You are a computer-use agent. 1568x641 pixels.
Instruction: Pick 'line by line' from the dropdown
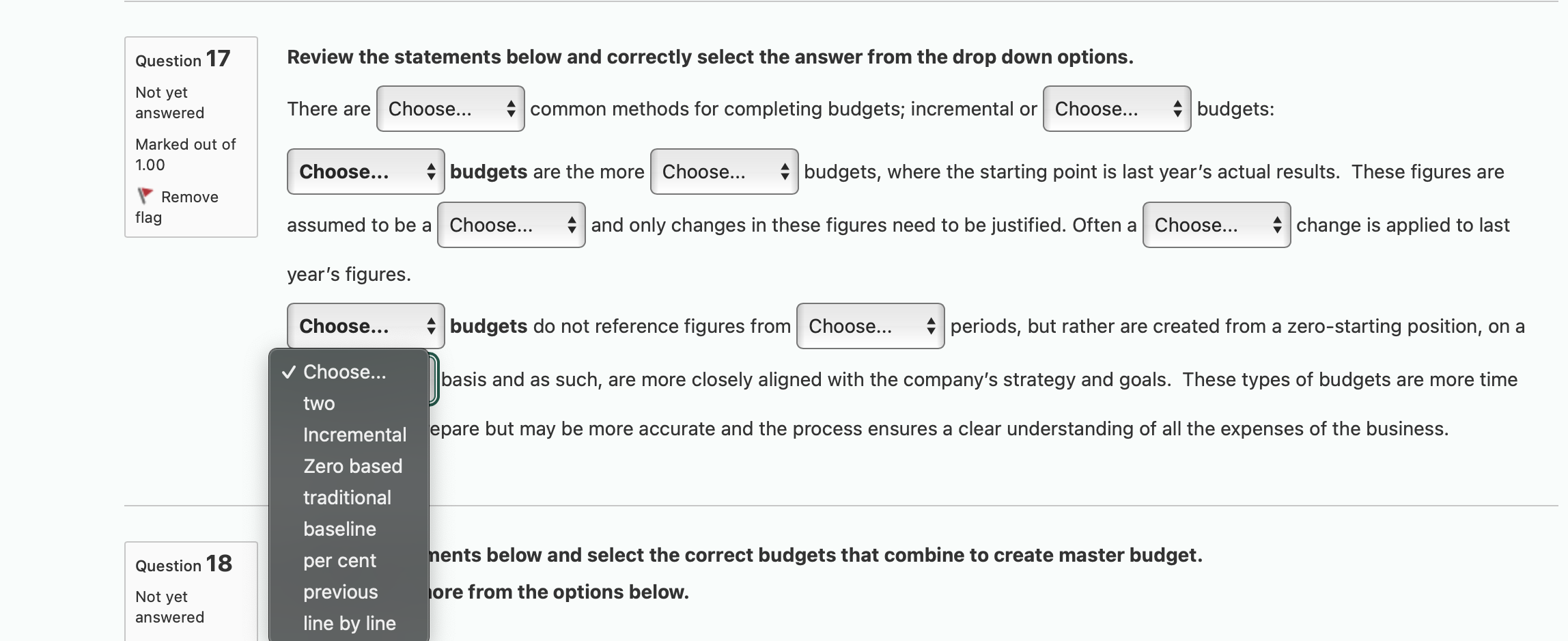click(349, 623)
